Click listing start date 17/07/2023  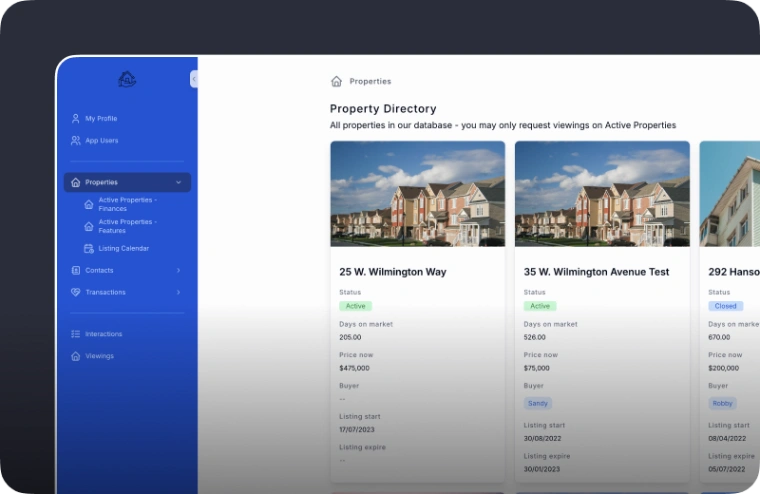pos(357,430)
